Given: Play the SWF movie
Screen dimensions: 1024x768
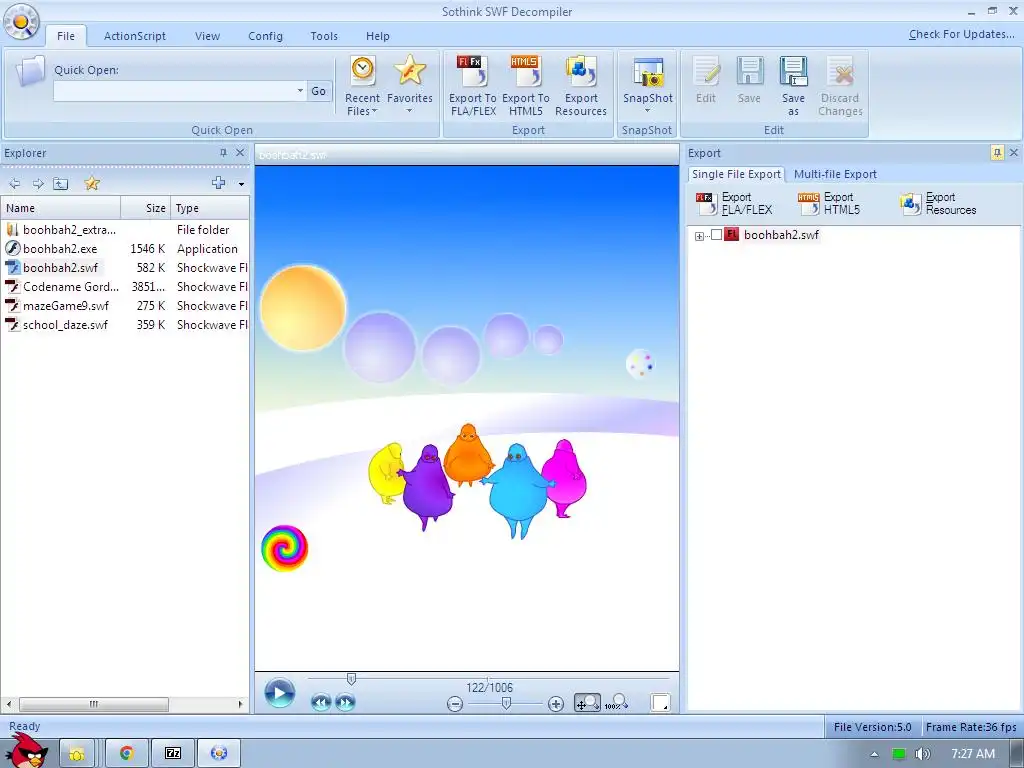Looking at the screenshot, I should [x=280, y=693].
